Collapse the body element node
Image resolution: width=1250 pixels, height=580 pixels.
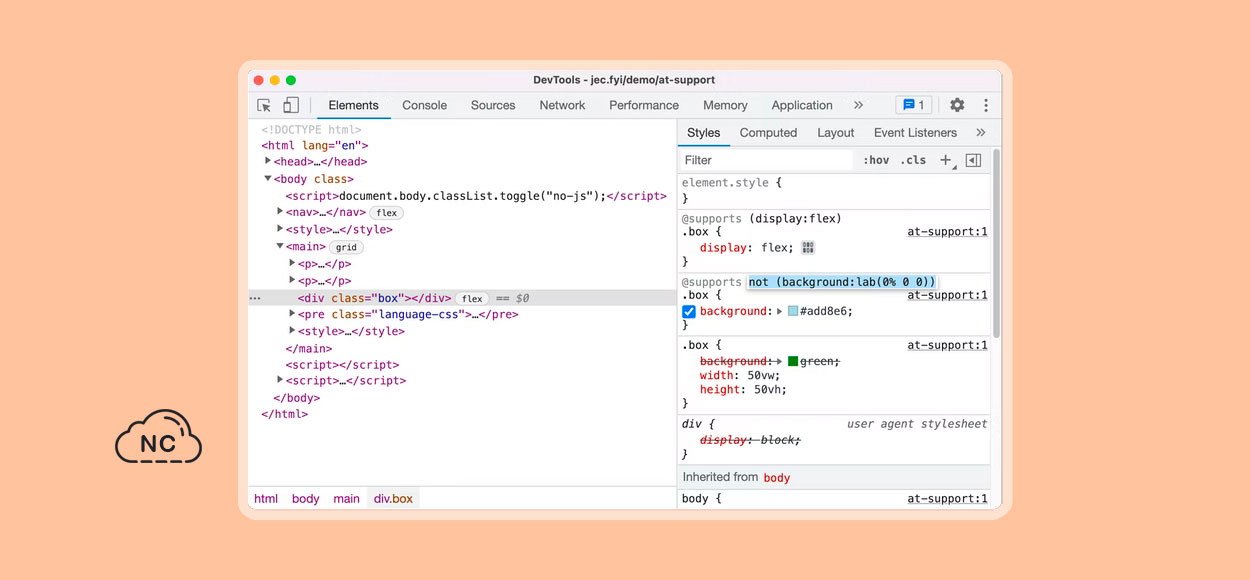[268, 179]
